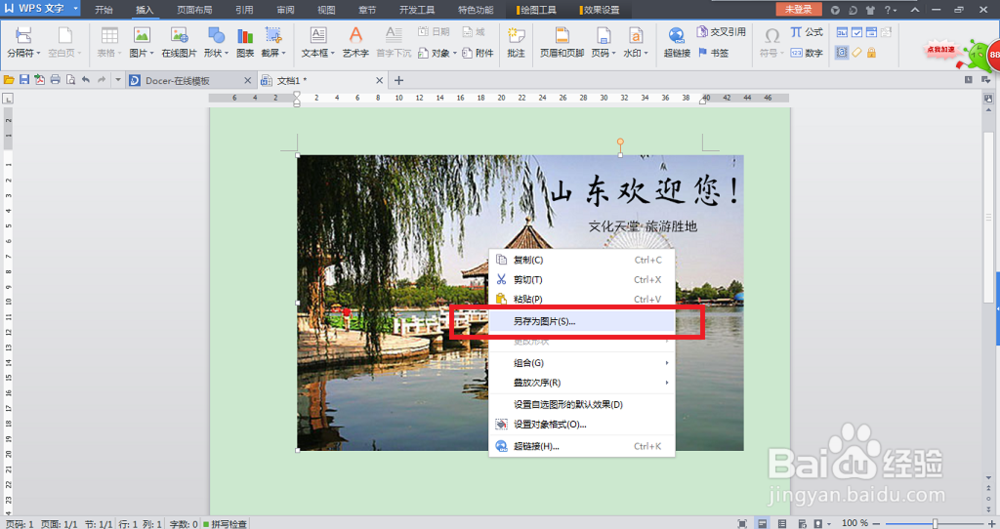
Task: Insert a 文本框 text box
Action: [318, 42]
